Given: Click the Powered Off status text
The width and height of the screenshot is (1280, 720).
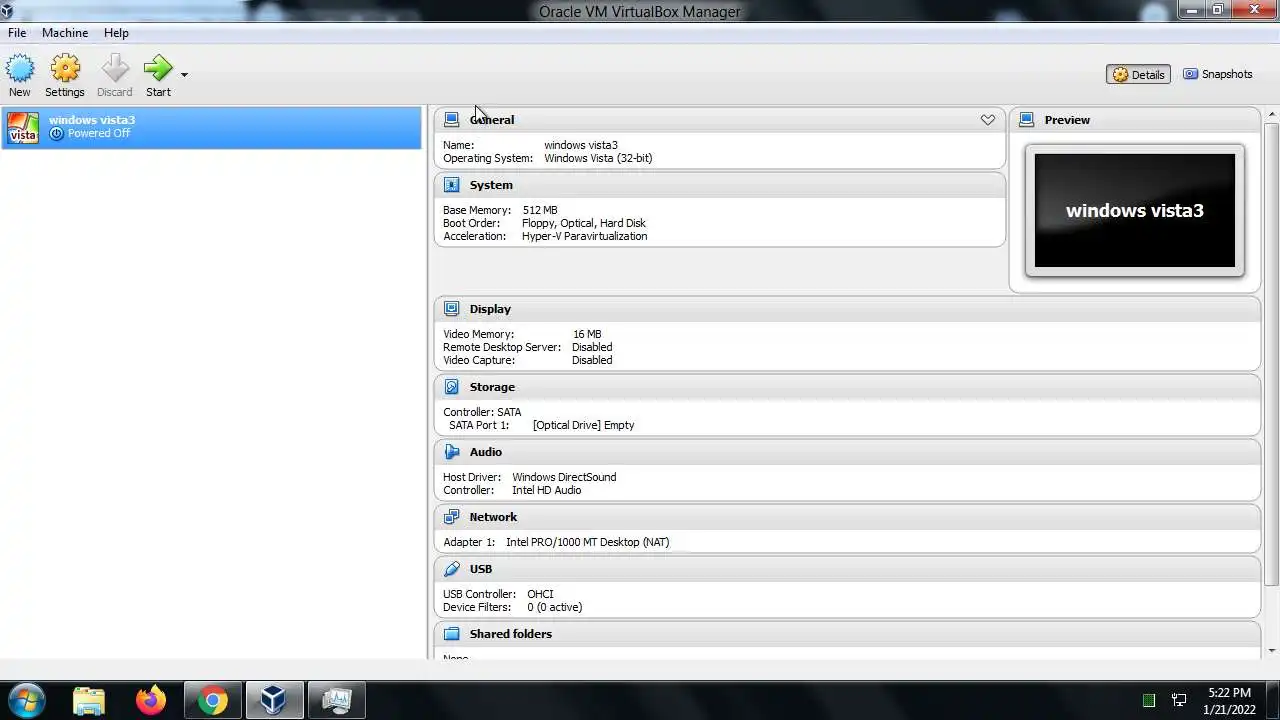Looking at the screenshot, I should tap(99, 134).
